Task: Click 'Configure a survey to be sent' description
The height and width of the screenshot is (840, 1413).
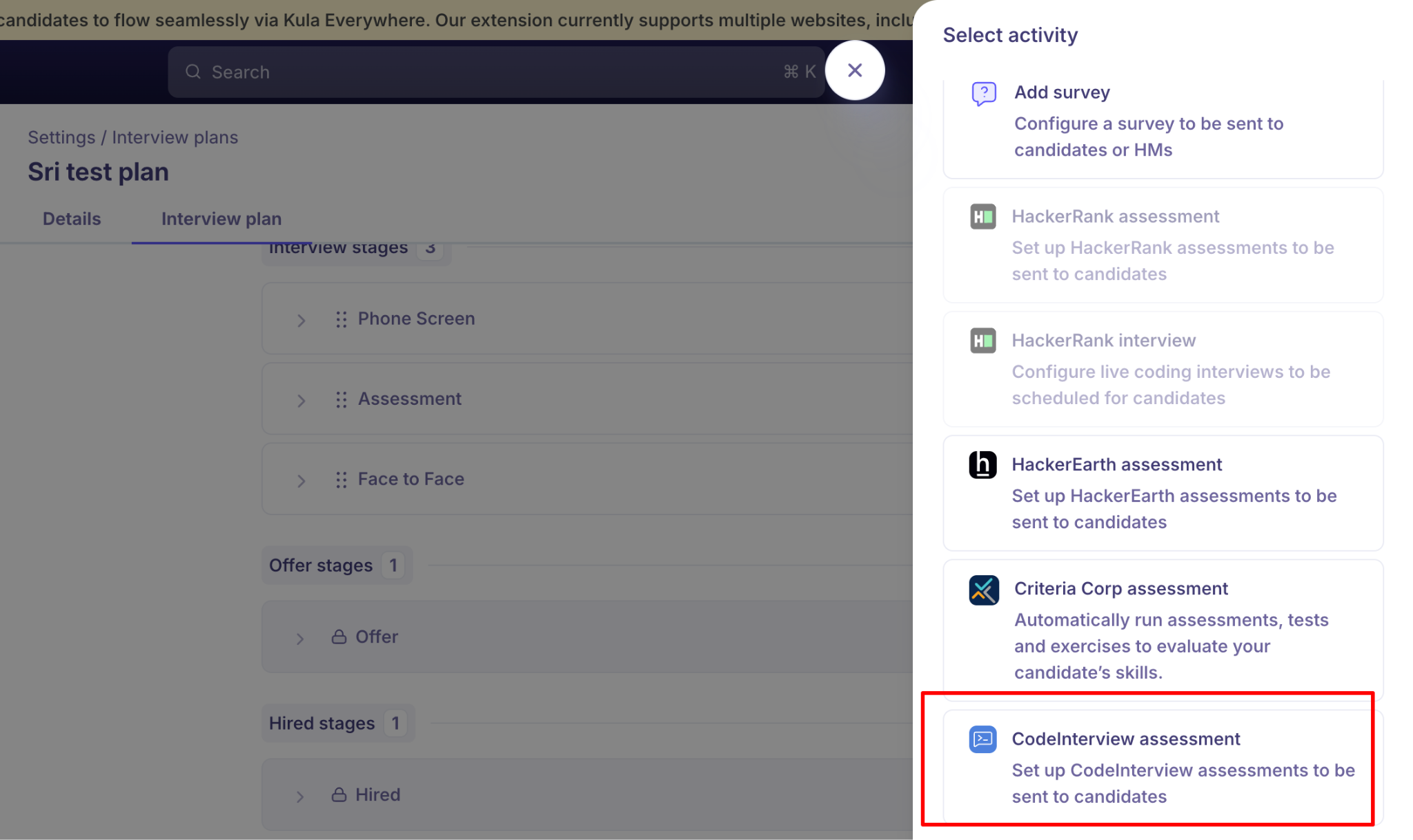Action: (x=1149, y=137)
